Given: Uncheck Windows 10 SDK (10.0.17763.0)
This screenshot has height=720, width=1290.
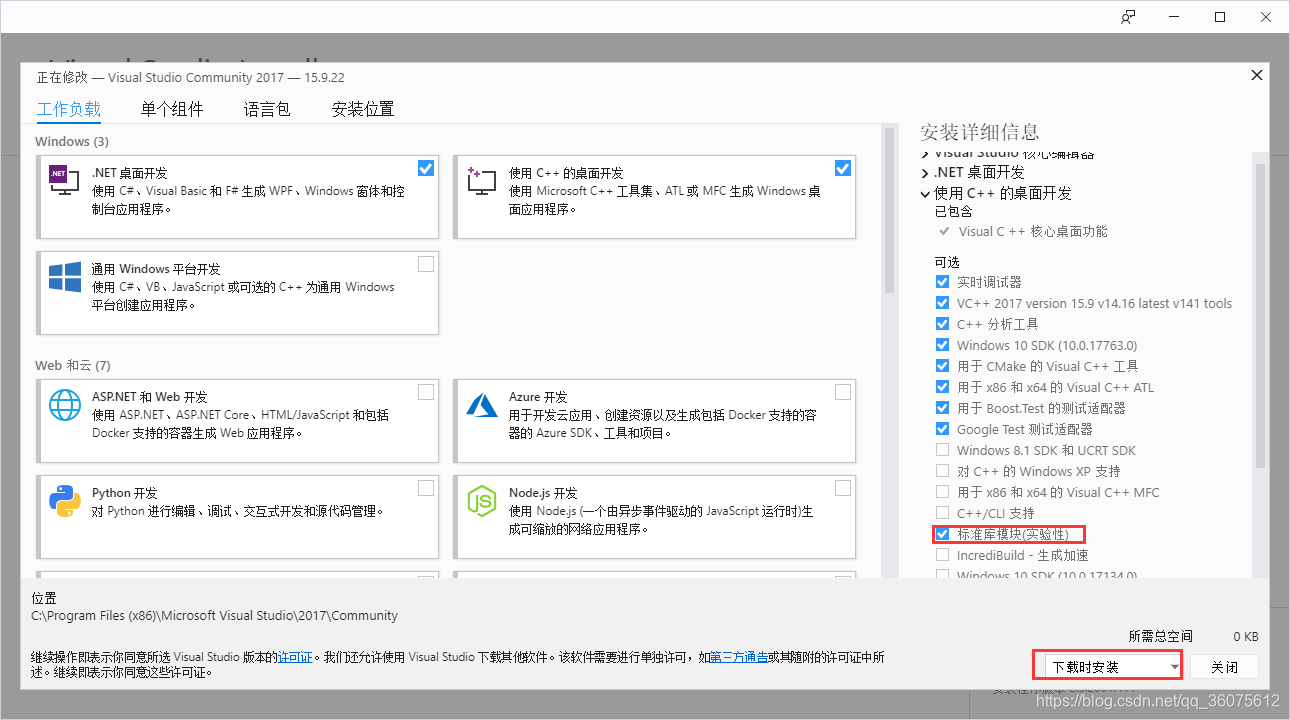Looking at the screenshot, I should (942, 345).
